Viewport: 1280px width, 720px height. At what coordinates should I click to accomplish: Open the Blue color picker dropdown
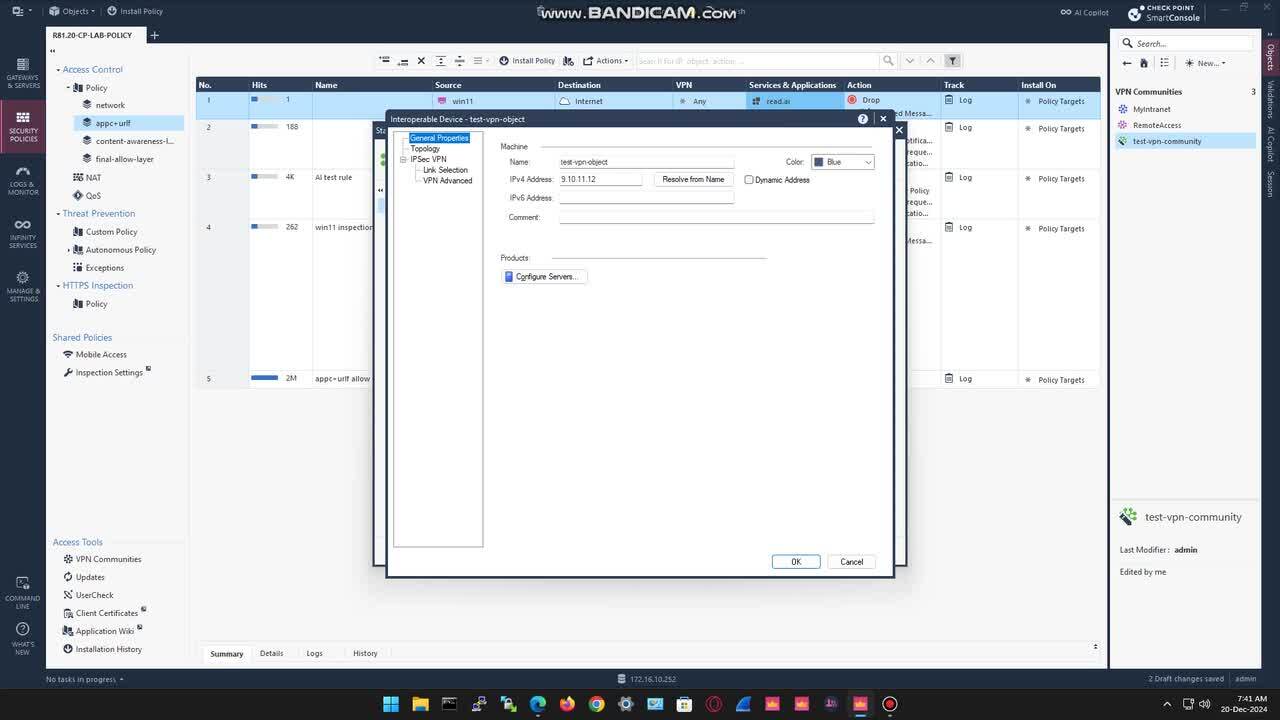click(x=867, y=161)
